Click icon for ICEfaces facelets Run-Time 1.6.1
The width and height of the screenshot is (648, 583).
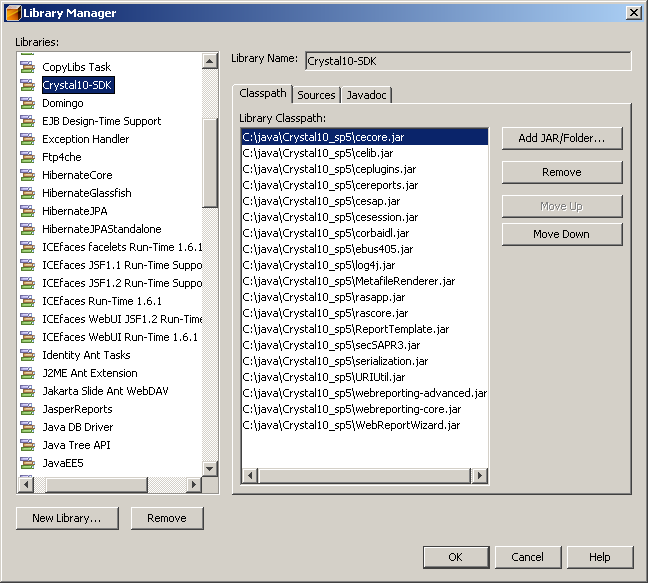pos(28,247)
